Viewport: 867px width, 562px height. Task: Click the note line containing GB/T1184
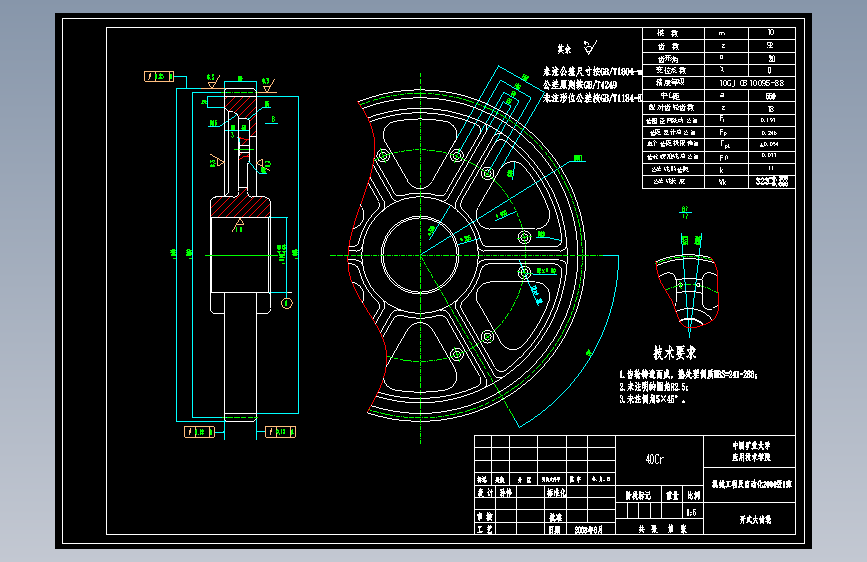click(x=592, y=98)
